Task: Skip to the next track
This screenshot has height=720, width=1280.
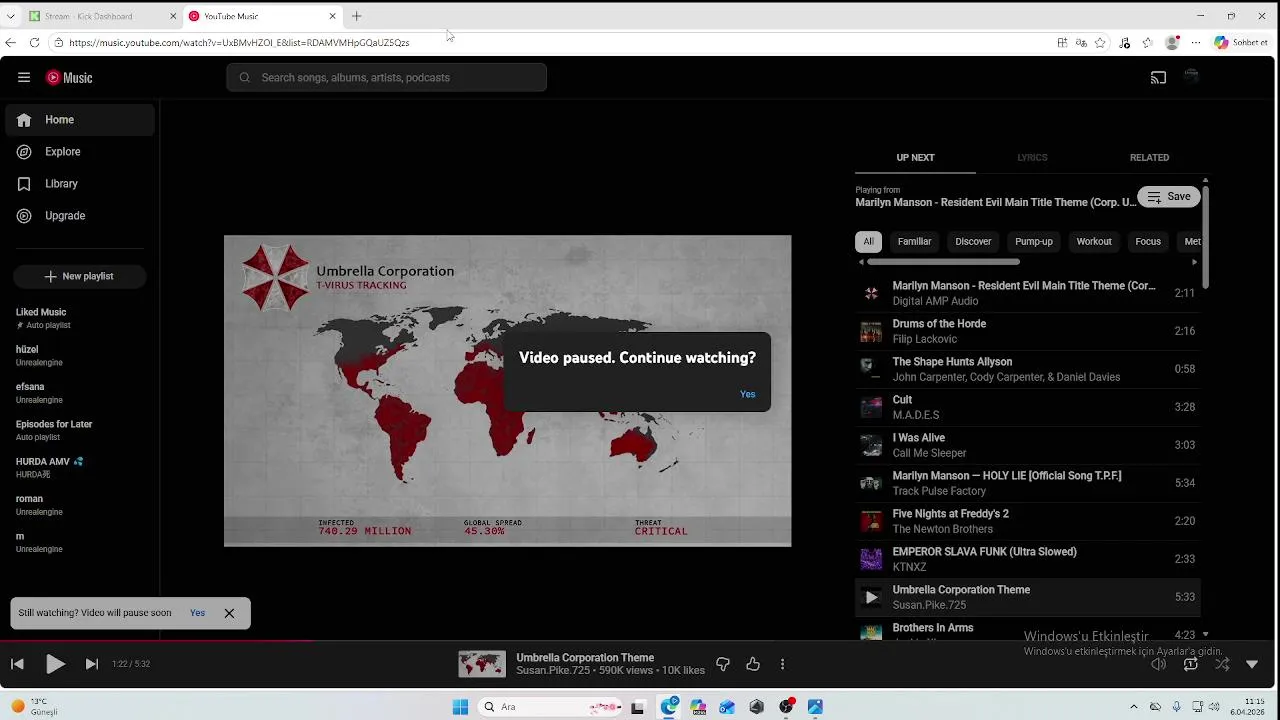Action: click(x=91, y=664)
